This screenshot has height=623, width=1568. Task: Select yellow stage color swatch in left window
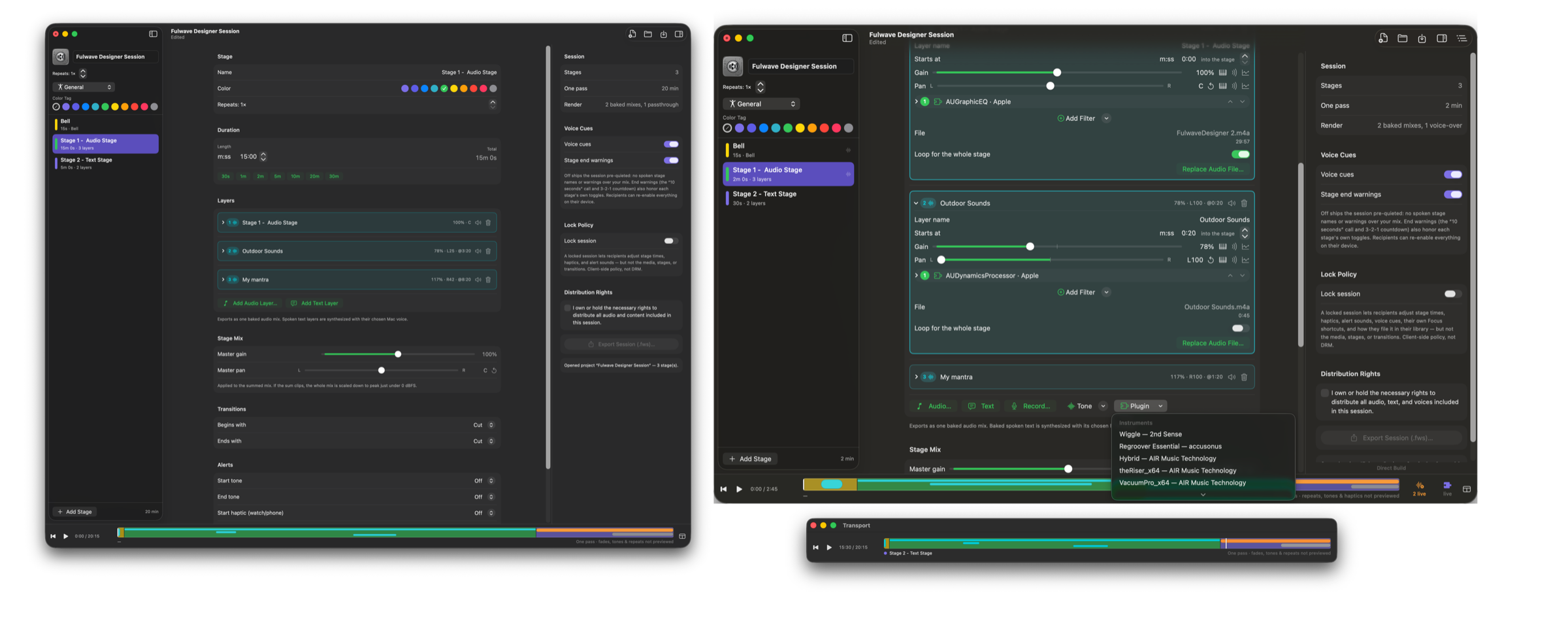tap(454, 89)
